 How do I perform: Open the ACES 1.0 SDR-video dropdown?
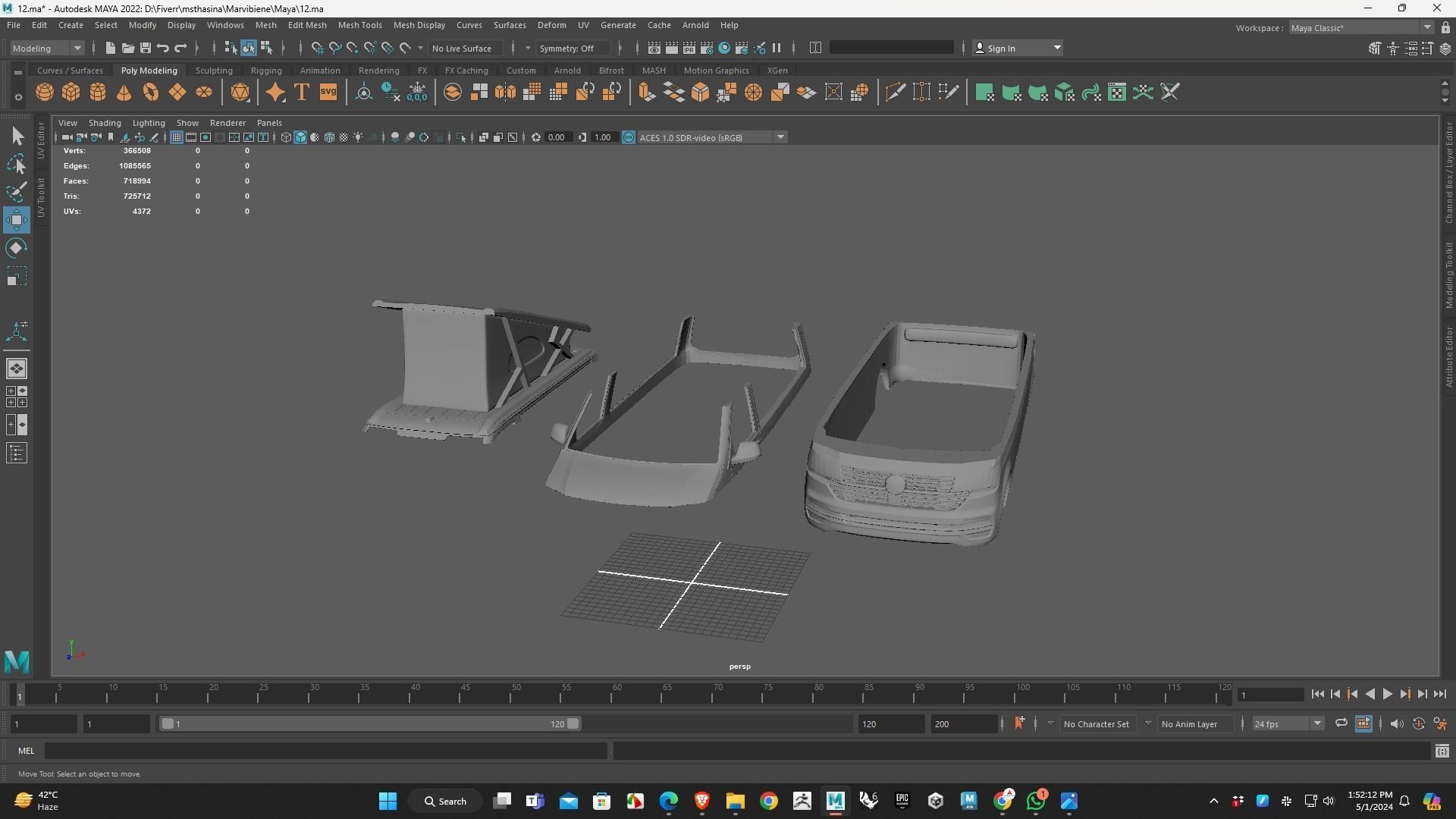click(x=712, y=137)
